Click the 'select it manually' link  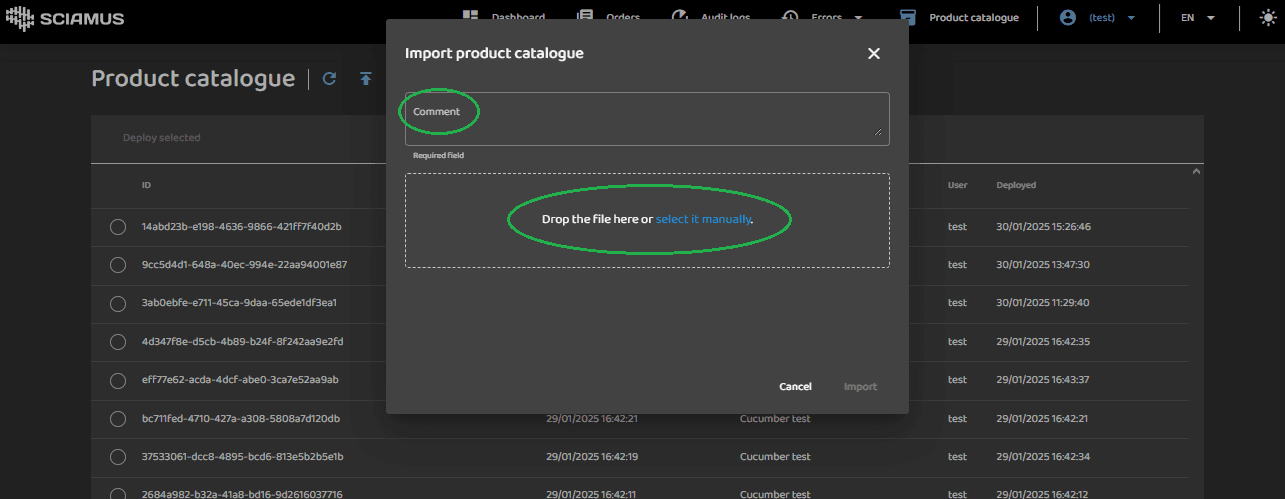point(703,219)
